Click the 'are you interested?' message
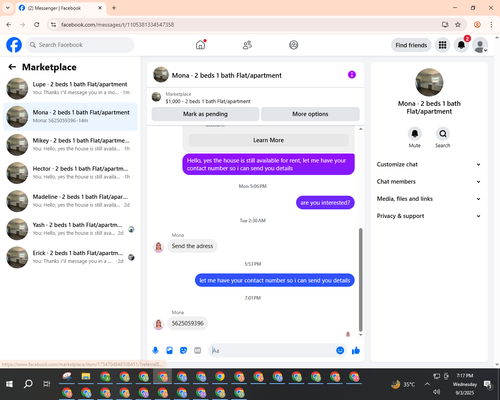This screenshot has height=400, width=500. point(325,203)
